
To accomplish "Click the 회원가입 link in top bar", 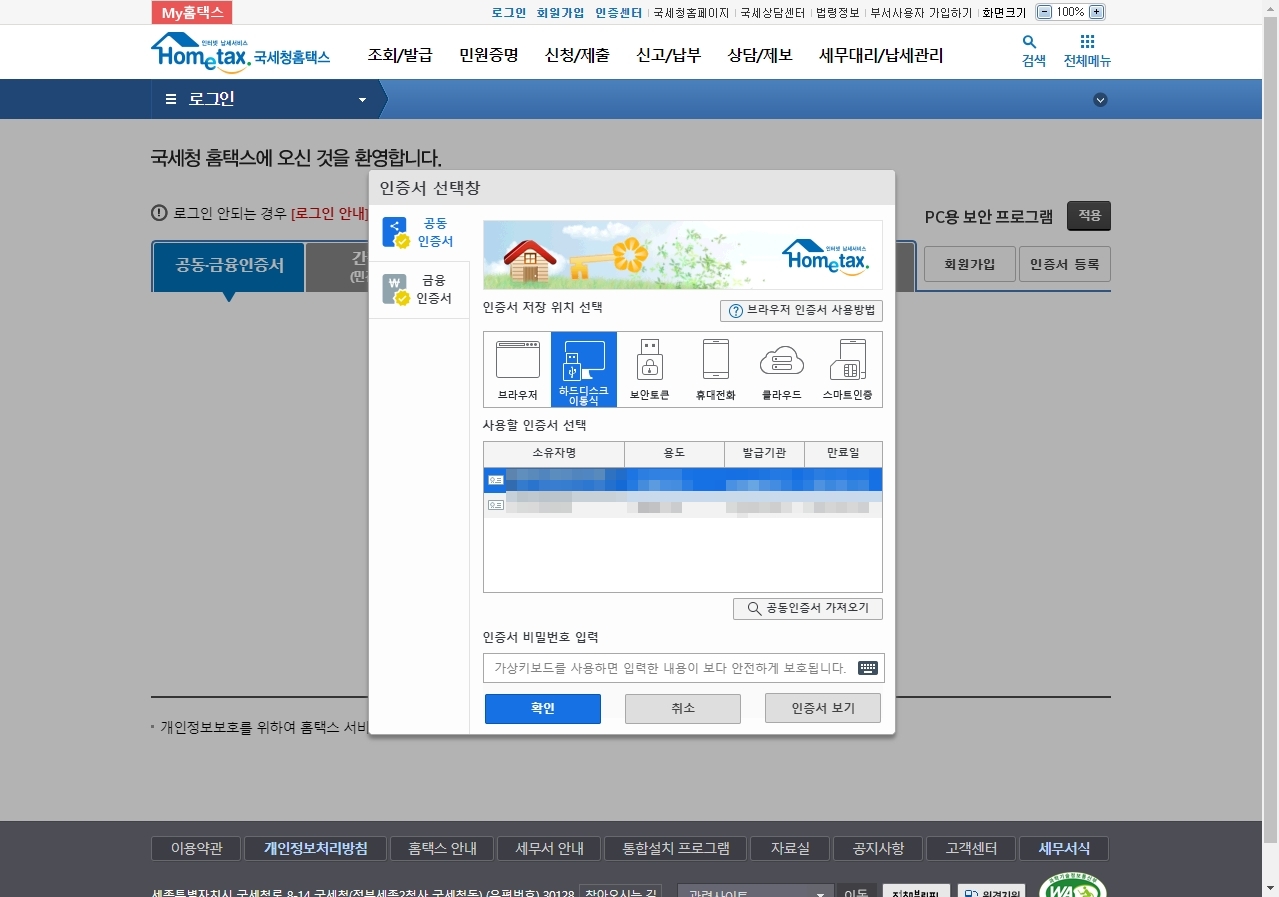I will [x=560, y=13].
